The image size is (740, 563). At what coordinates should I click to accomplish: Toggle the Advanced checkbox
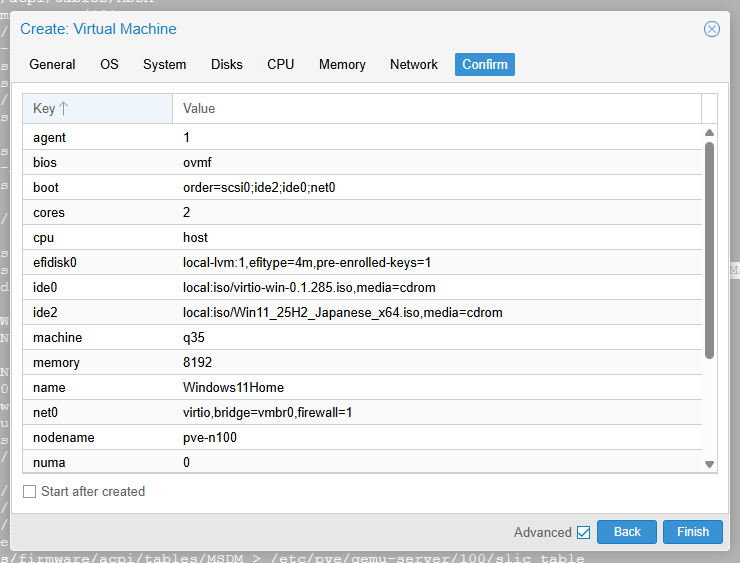coord(584,532)
